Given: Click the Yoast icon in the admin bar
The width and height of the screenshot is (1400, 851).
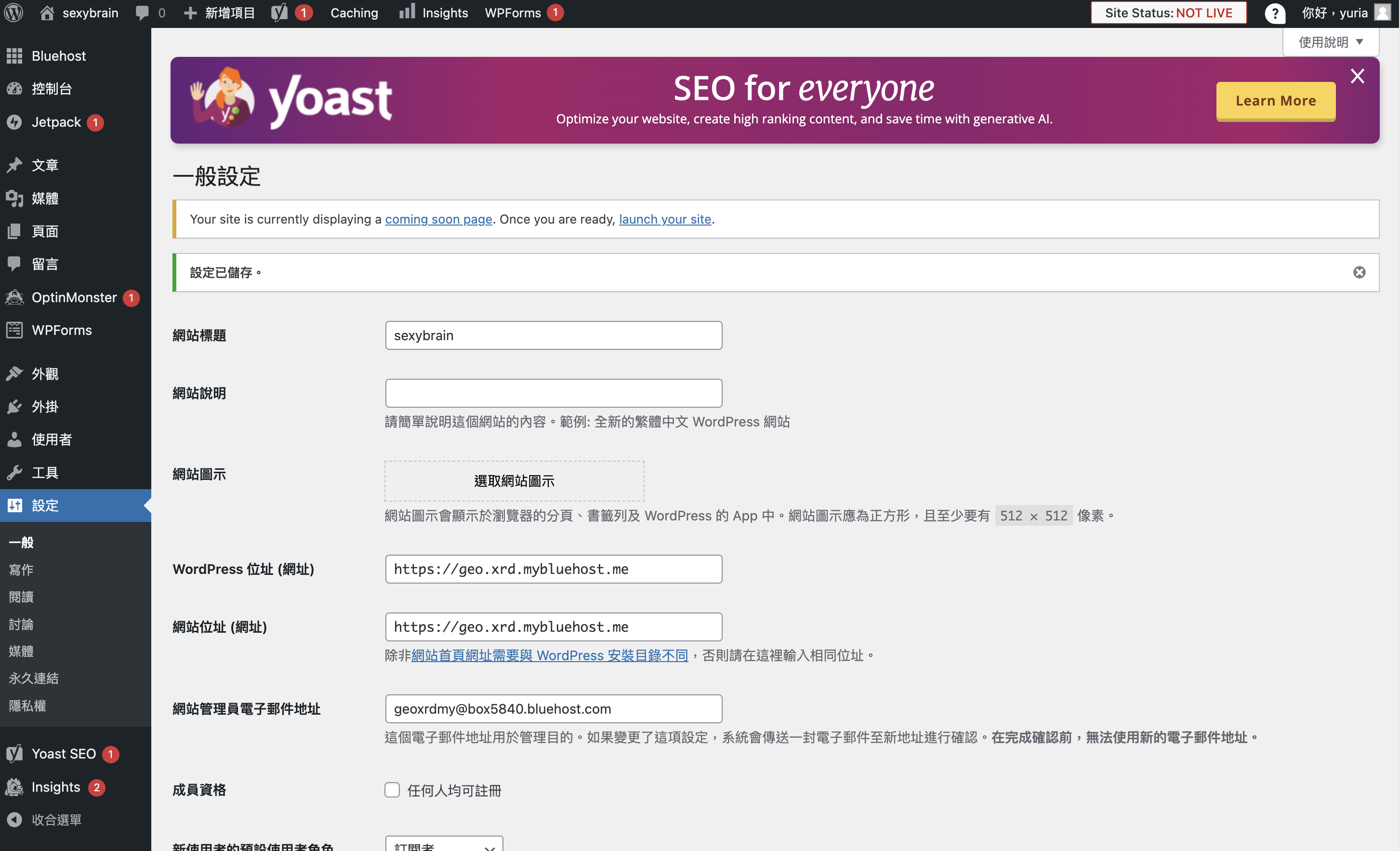Looking at the screenshot, I should pyautogui.click(x=279, y=13).
